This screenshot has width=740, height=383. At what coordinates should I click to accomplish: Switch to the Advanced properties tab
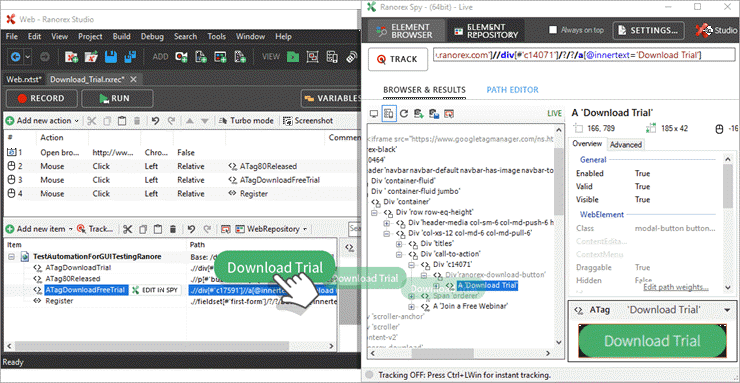click(626, 145)
